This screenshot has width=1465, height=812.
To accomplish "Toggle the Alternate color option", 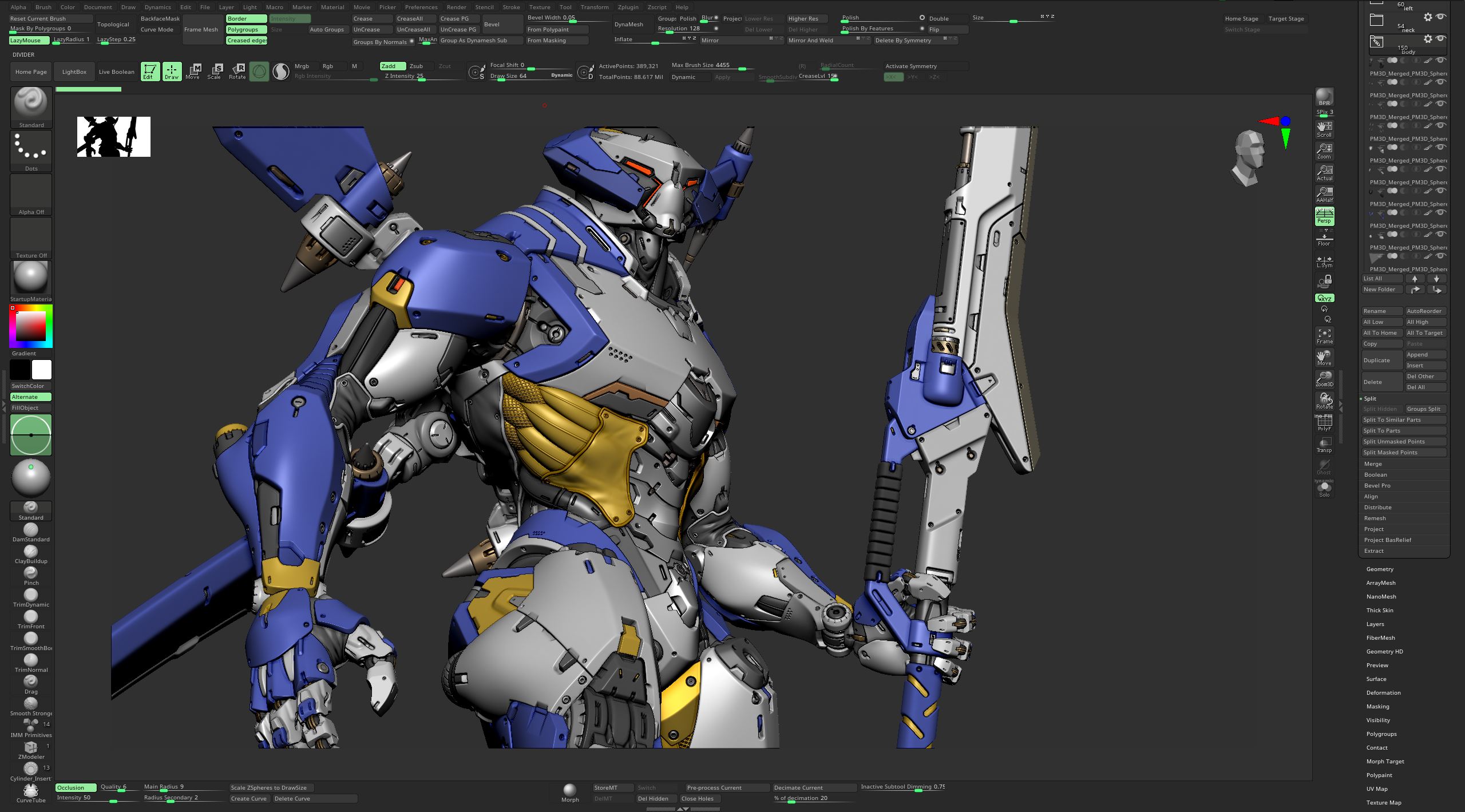I will (x=31, y=397).
